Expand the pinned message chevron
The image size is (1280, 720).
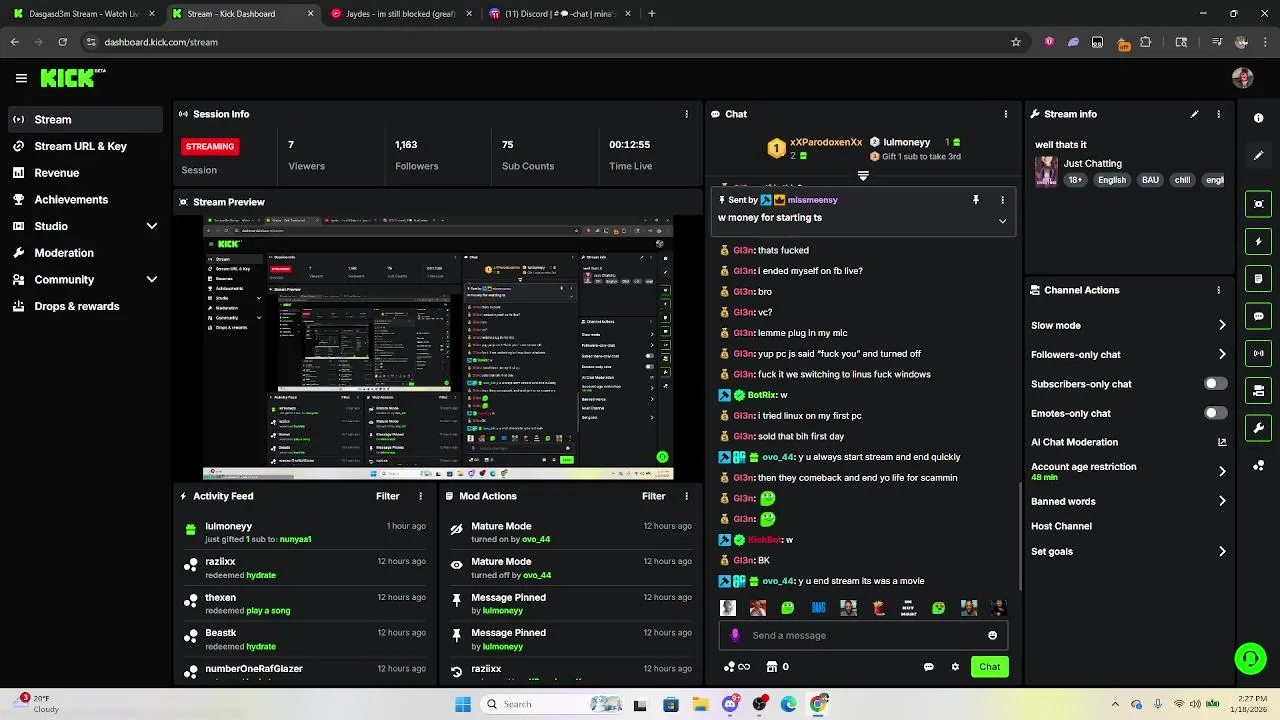tap(1002, 221)
